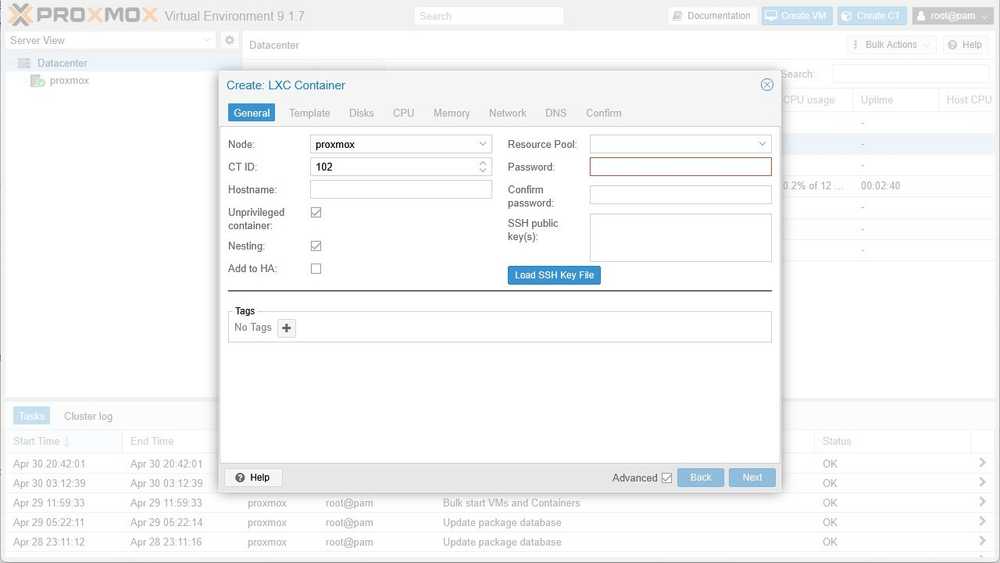Open the root@pam user menu

coord(952,16)
